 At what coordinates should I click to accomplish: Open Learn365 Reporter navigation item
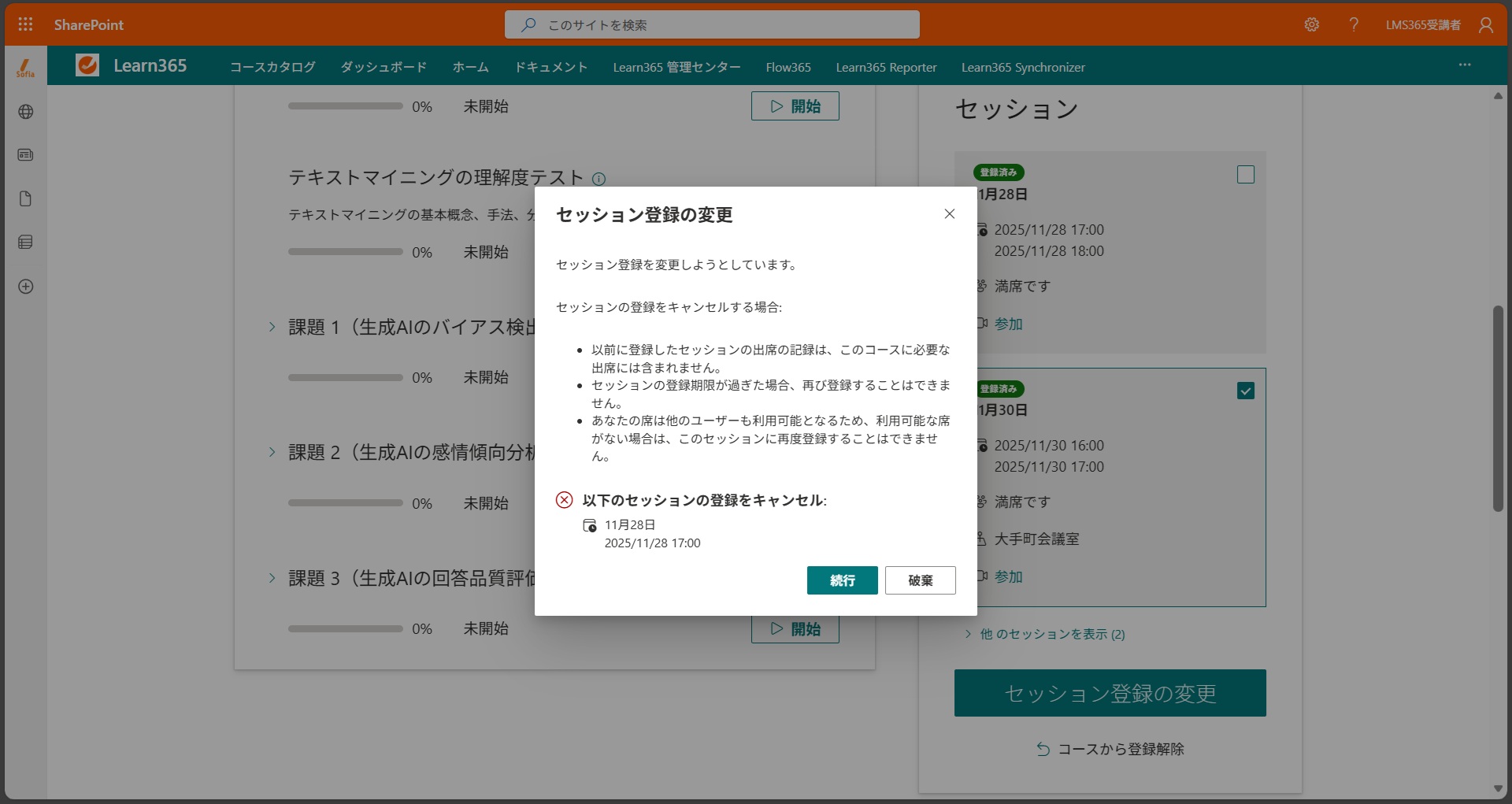pos(886,67)
